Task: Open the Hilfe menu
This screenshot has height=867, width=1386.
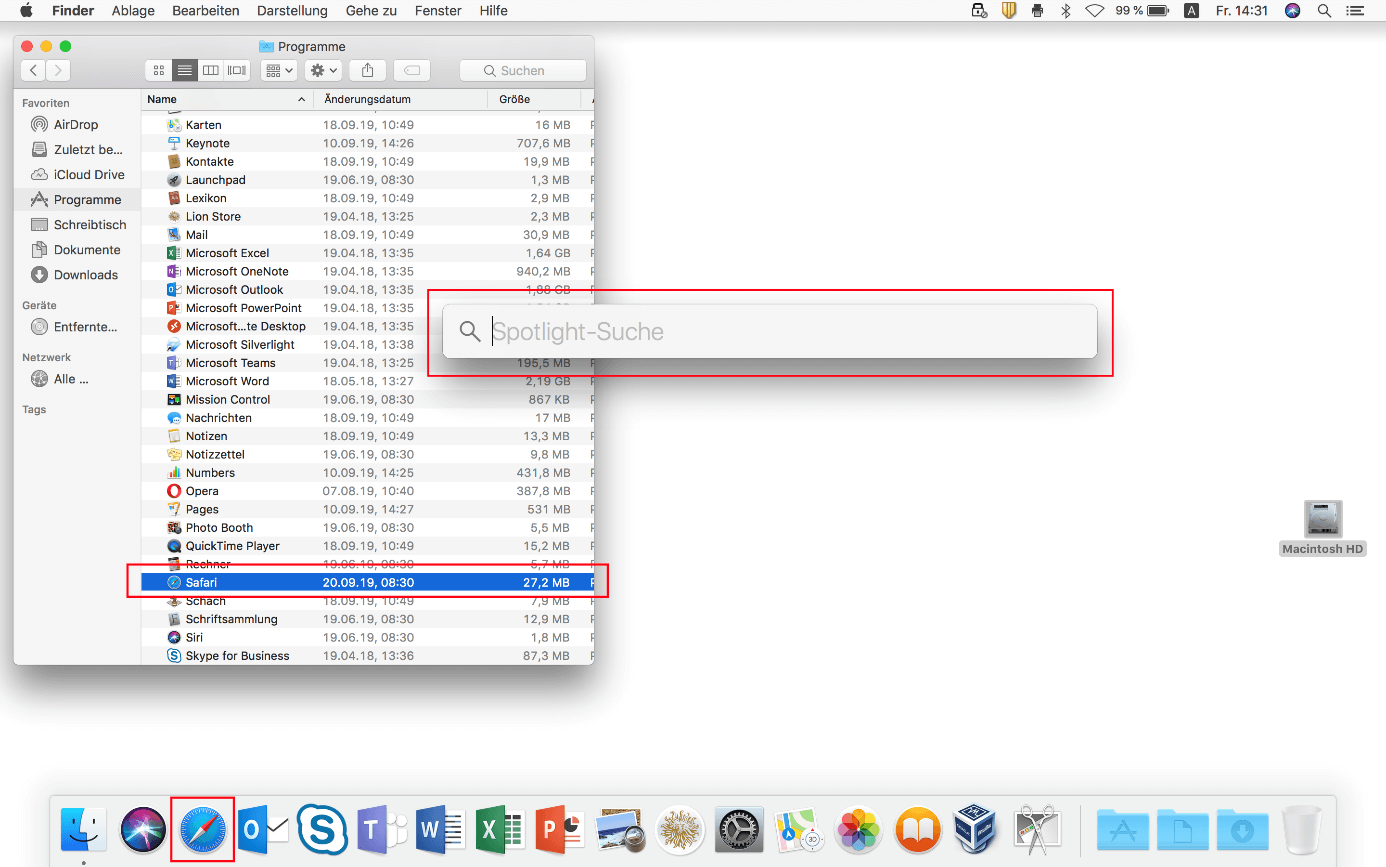Action: [493, 11]
